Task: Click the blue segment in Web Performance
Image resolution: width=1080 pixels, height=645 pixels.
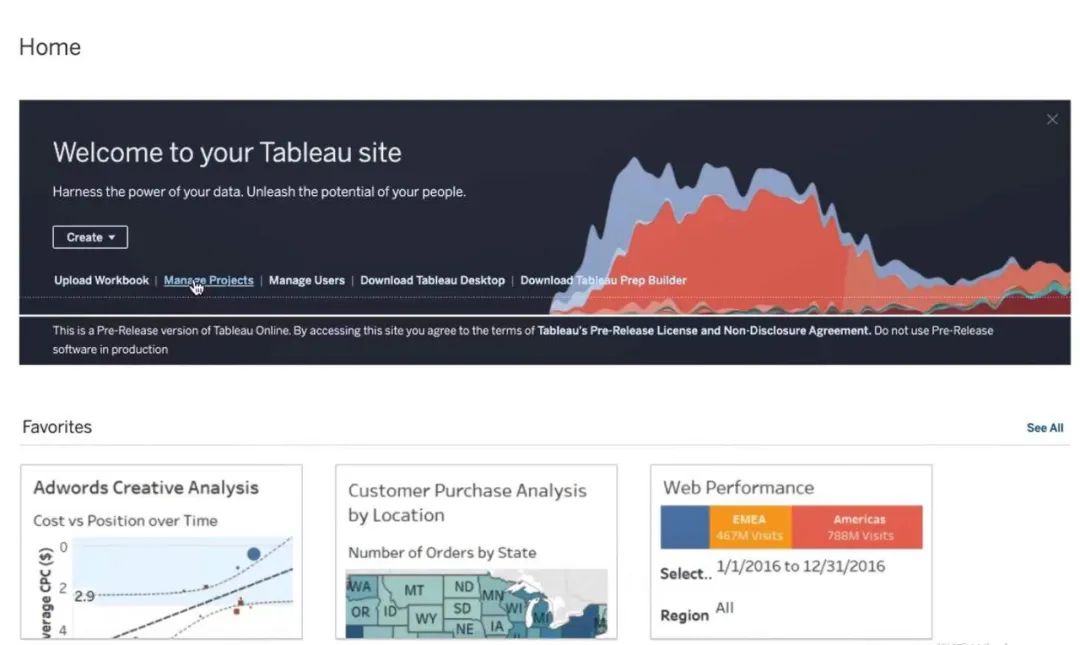Action: 685,527
